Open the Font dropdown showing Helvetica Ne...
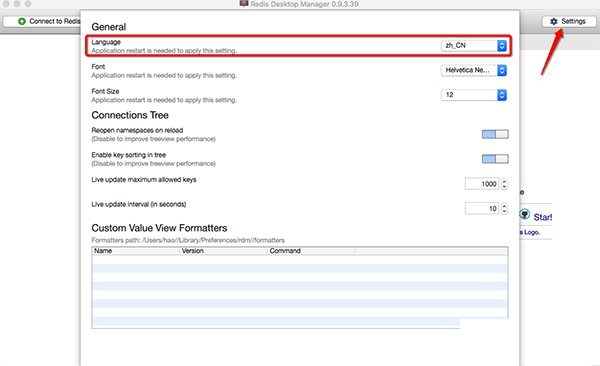 474,70
